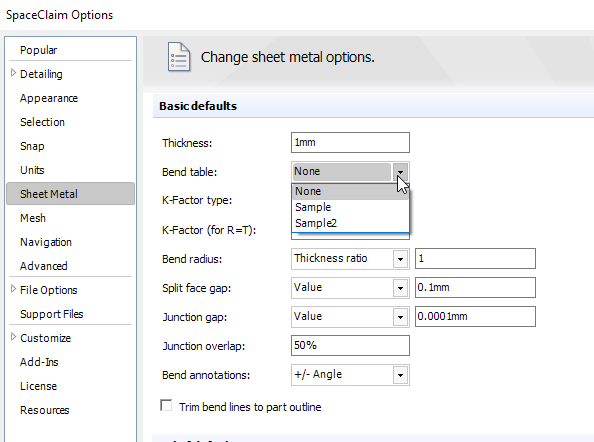Open the Popular options category
The image size is (594, 442).
tap(39, 50)
